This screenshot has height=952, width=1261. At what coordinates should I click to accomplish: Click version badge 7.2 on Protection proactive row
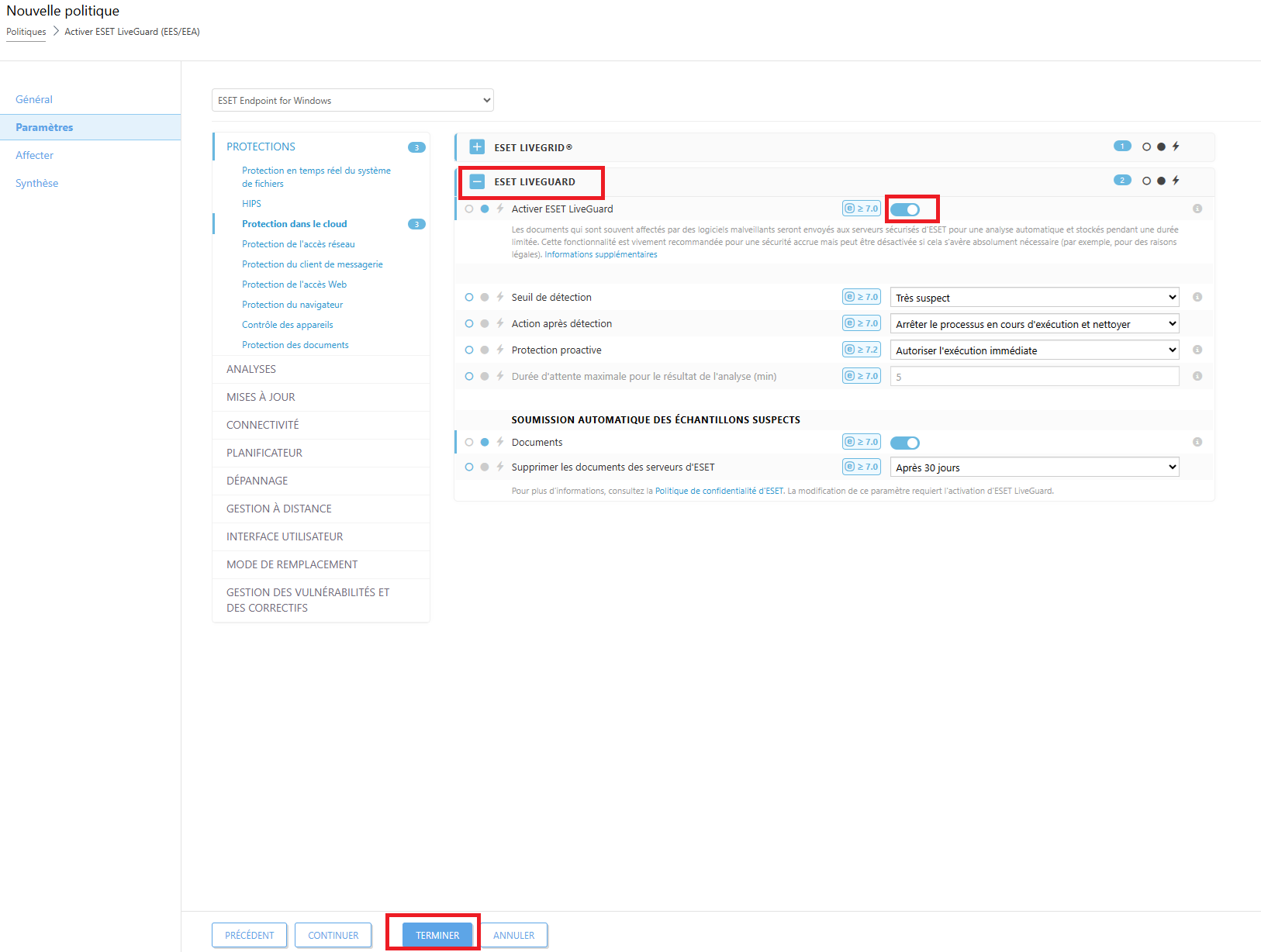[862, 350]
